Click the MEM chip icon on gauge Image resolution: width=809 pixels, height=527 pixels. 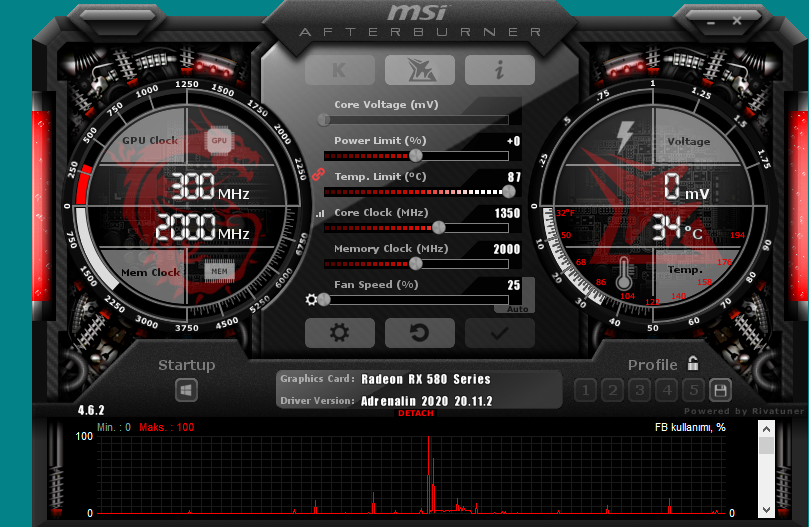pos(219,272)
